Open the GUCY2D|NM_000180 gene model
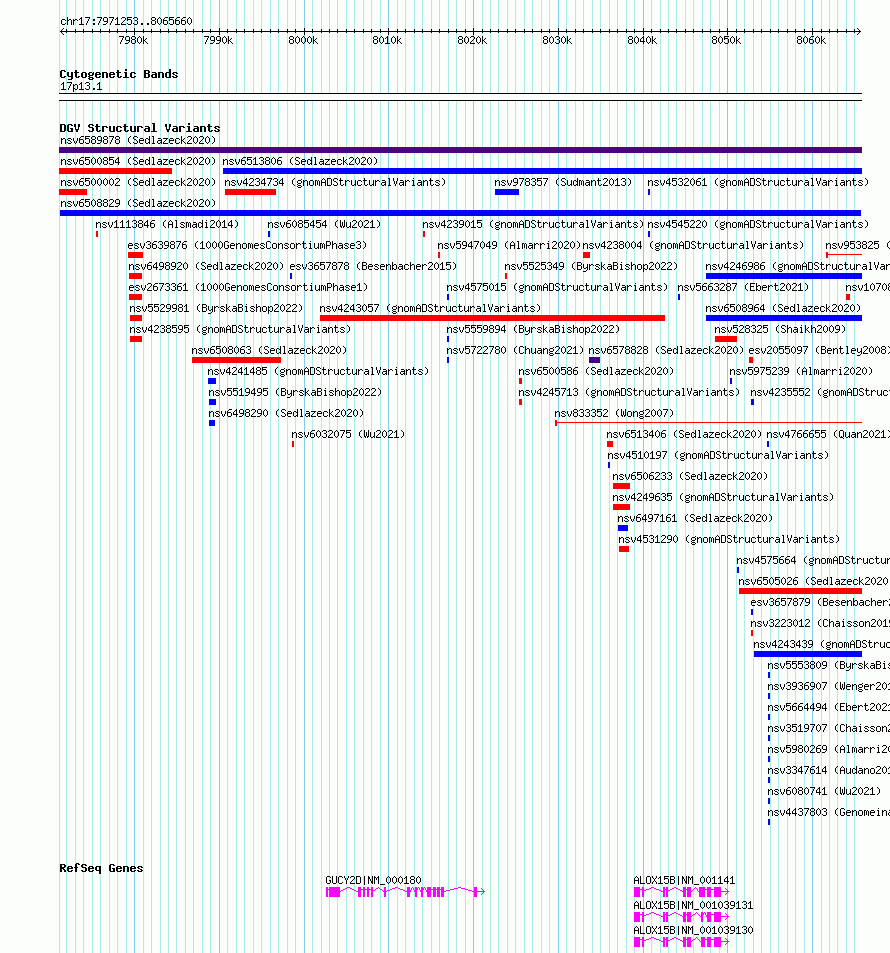The height and width of the screenshot is (953, 890). coord(405,892)
